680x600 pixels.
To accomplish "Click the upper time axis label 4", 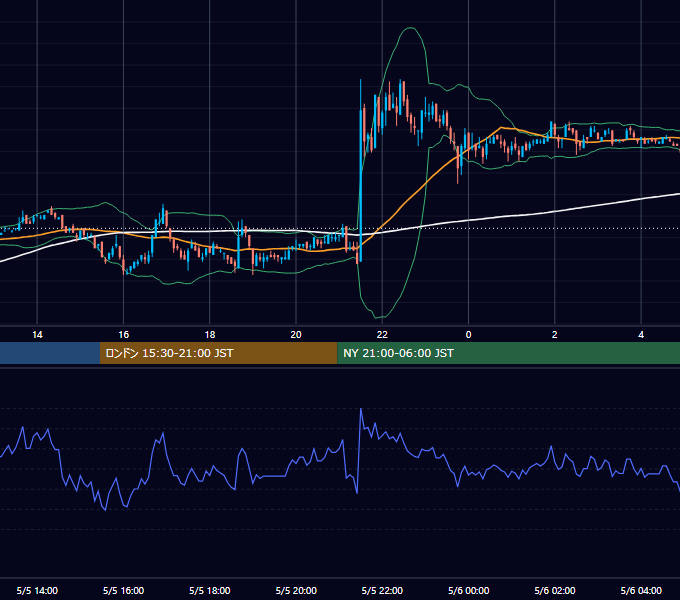I will click(641, 335).
